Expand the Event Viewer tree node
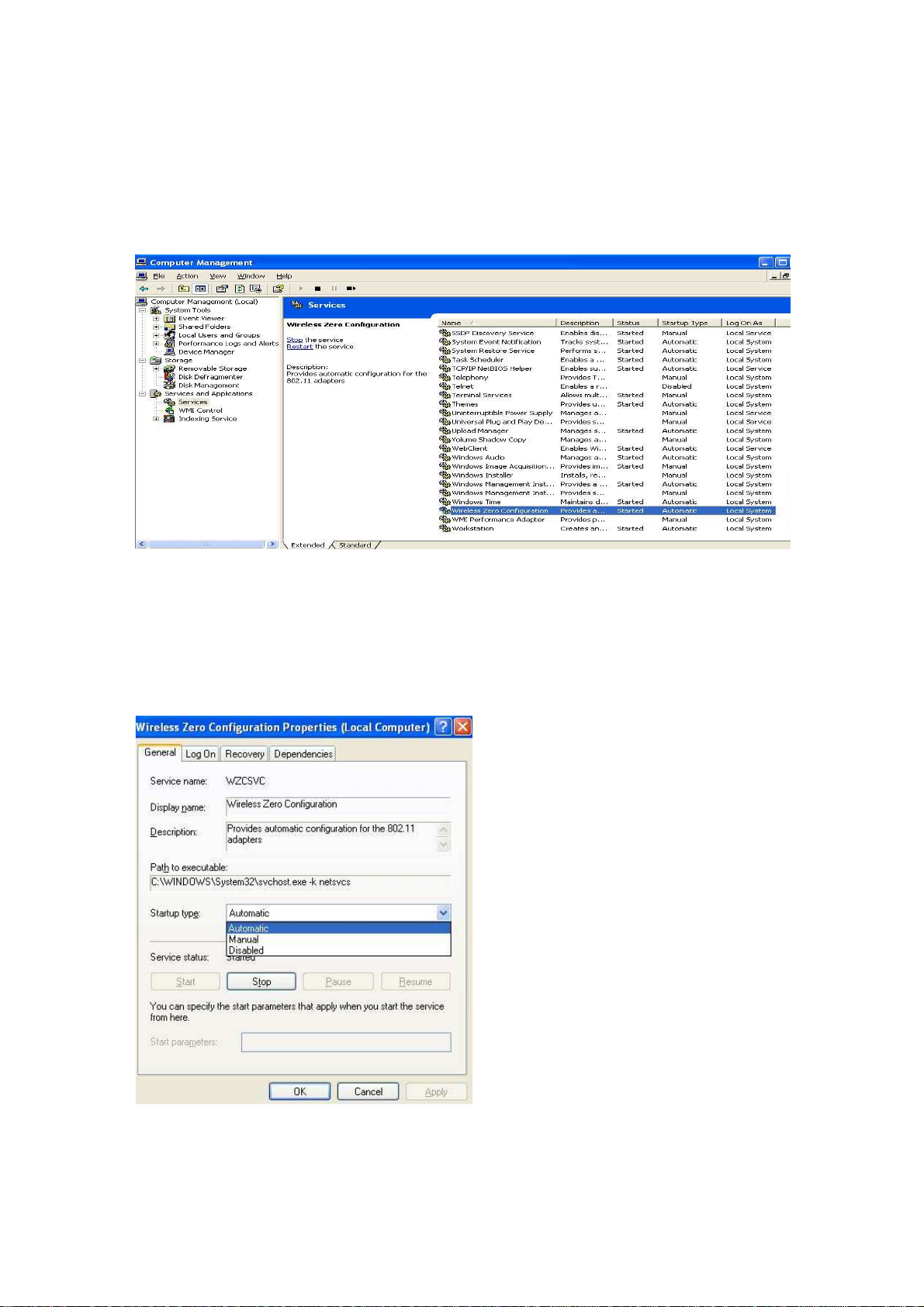The height and width of the screenshot is (1307, 924). point(156,319)
